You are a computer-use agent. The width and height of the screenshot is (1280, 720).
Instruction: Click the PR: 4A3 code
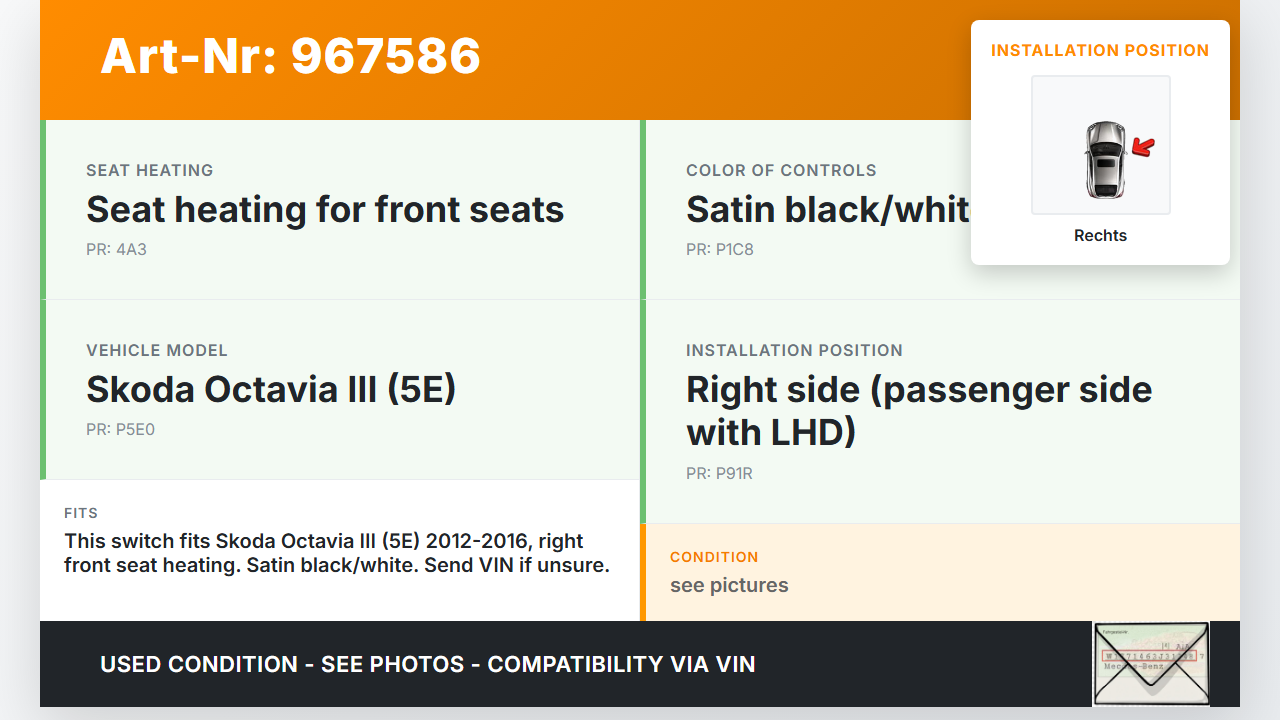(x=116, y=249)
